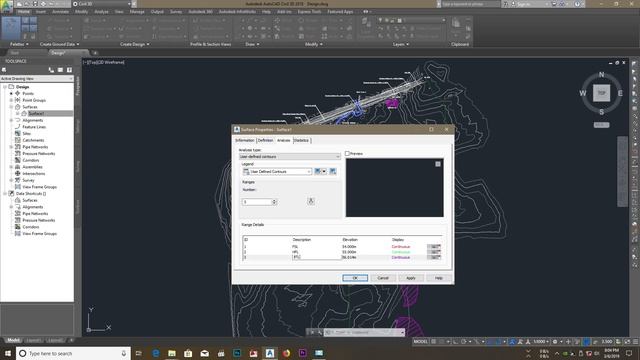Click the 34.000m elevation cell
The width and height of the screenshot is (640, 360).
click(x=349, y=247)
